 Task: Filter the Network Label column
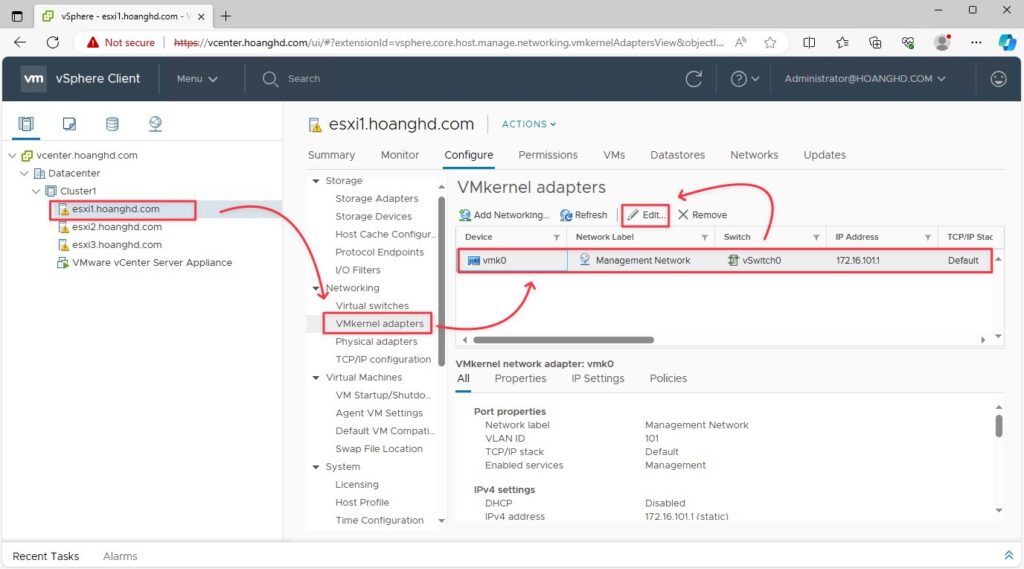[x=704, y=237]
